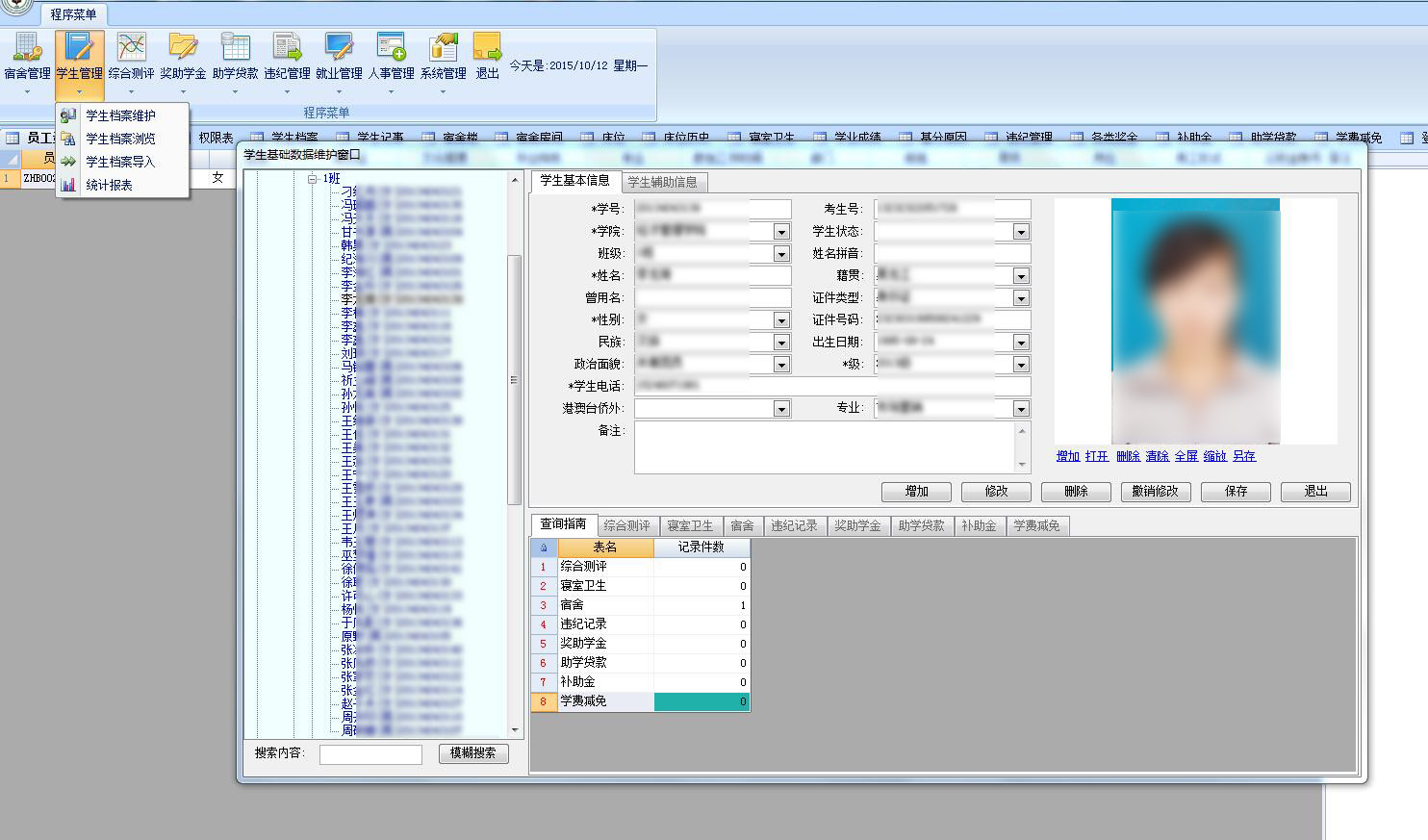Open the 宿舍管理 toolbar icon
1428x840 pixels.
[x=27, y=48]
